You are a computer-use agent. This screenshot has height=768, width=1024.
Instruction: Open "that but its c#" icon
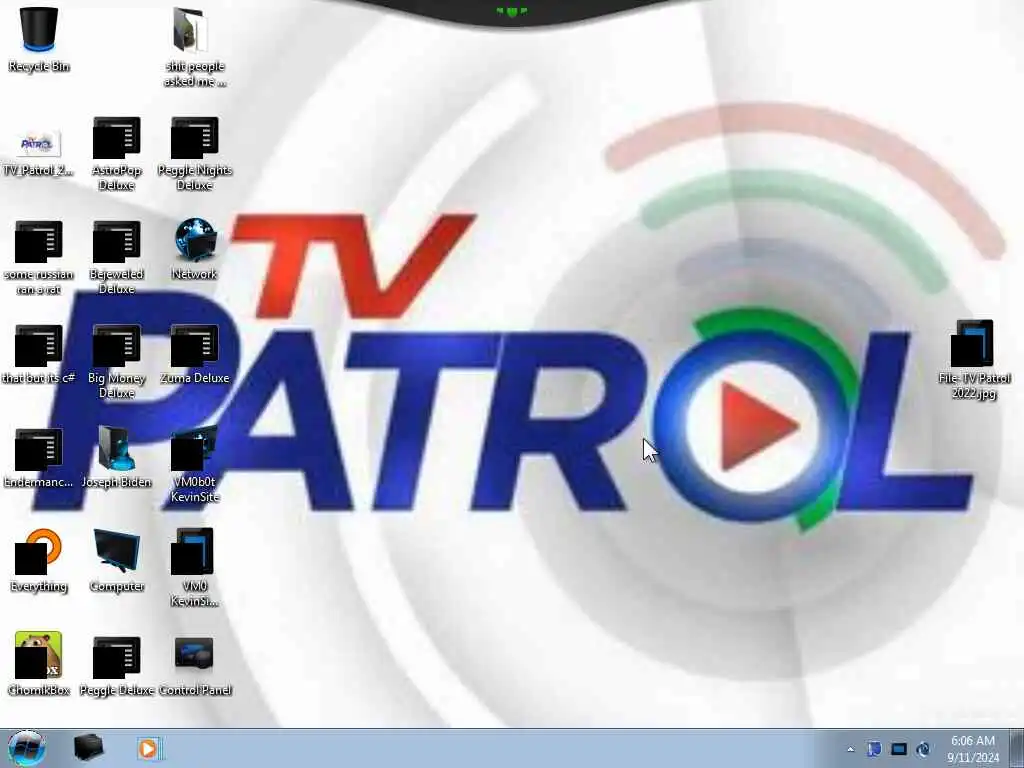pos(39,353)
